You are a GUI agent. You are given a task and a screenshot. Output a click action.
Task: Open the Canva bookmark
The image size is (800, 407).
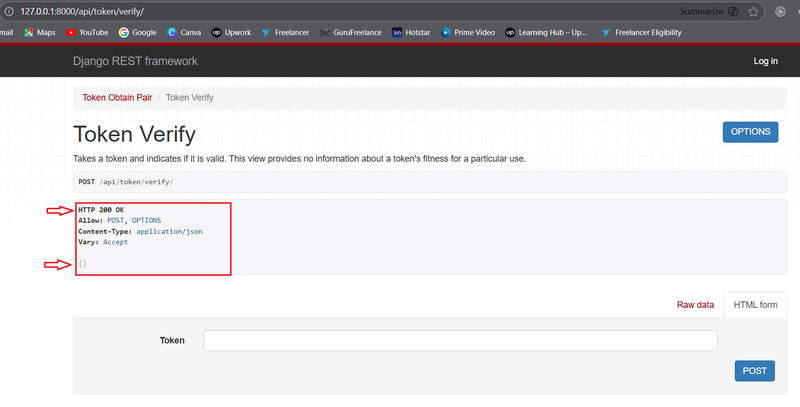point(184,32)
